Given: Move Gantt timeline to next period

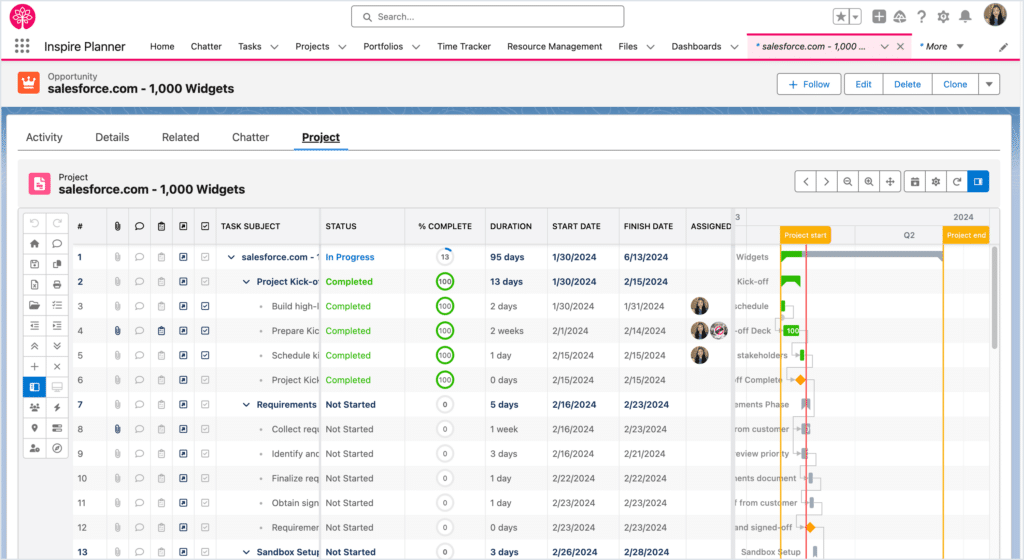Looking at the screenshot, I should (x=827, y=181).
